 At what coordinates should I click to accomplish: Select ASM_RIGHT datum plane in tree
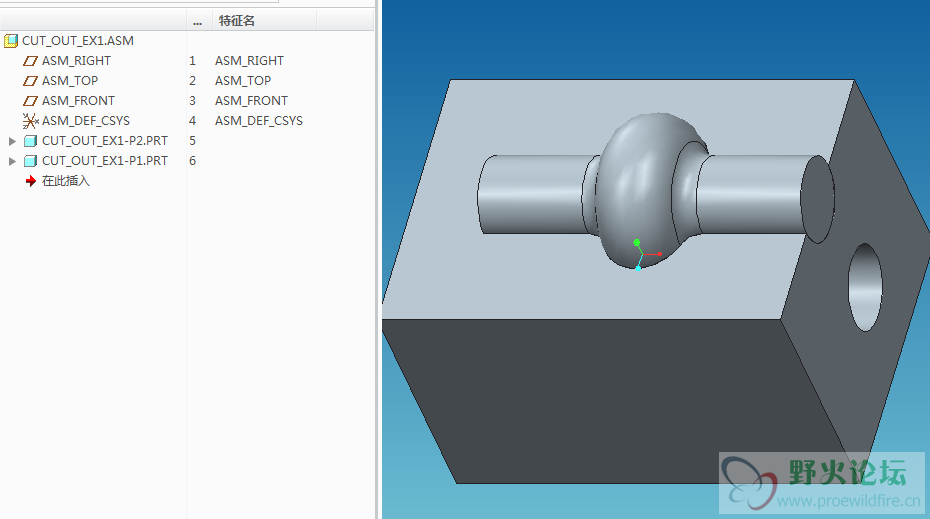[76, 61]
